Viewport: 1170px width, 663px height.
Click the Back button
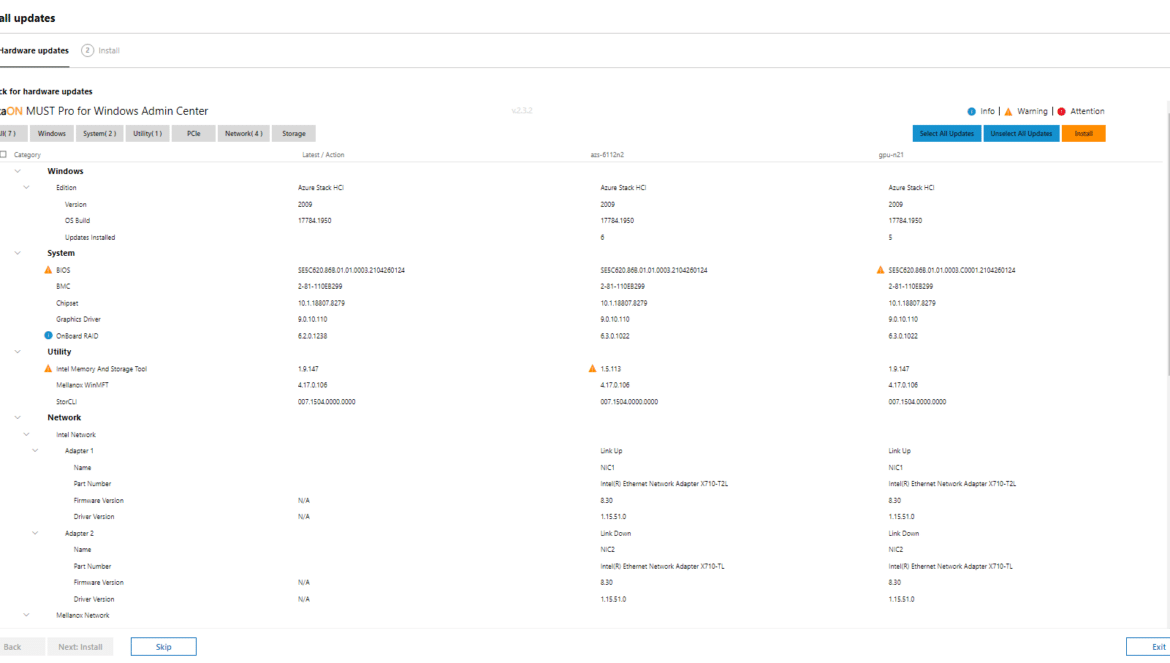(x=21, y=647)
